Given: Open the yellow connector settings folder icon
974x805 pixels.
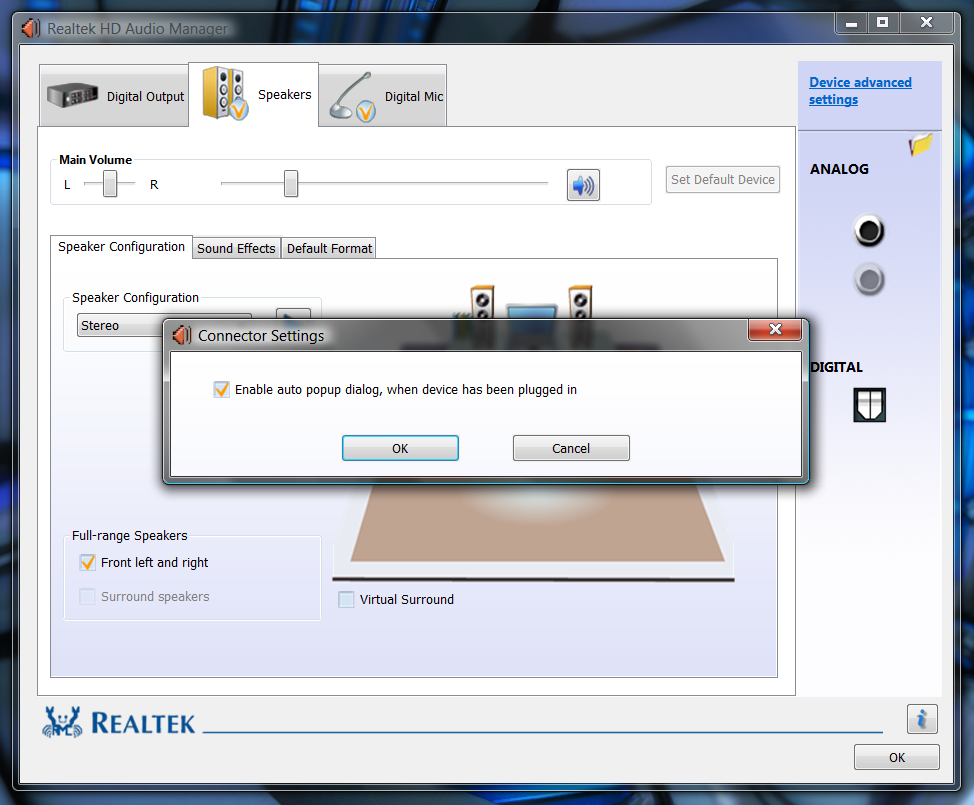Looking at the screenshot, I should [x=920, y=144].
